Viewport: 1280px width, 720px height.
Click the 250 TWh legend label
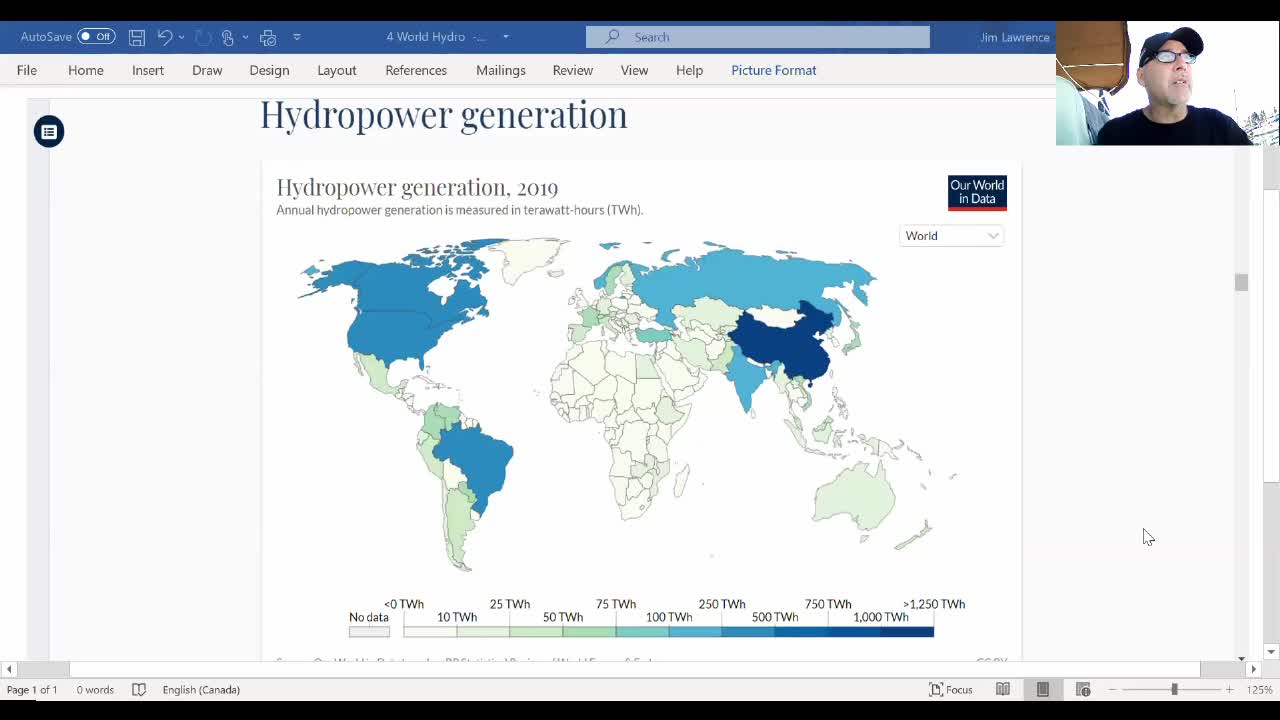pyautogui.click(x=722, y=604)
